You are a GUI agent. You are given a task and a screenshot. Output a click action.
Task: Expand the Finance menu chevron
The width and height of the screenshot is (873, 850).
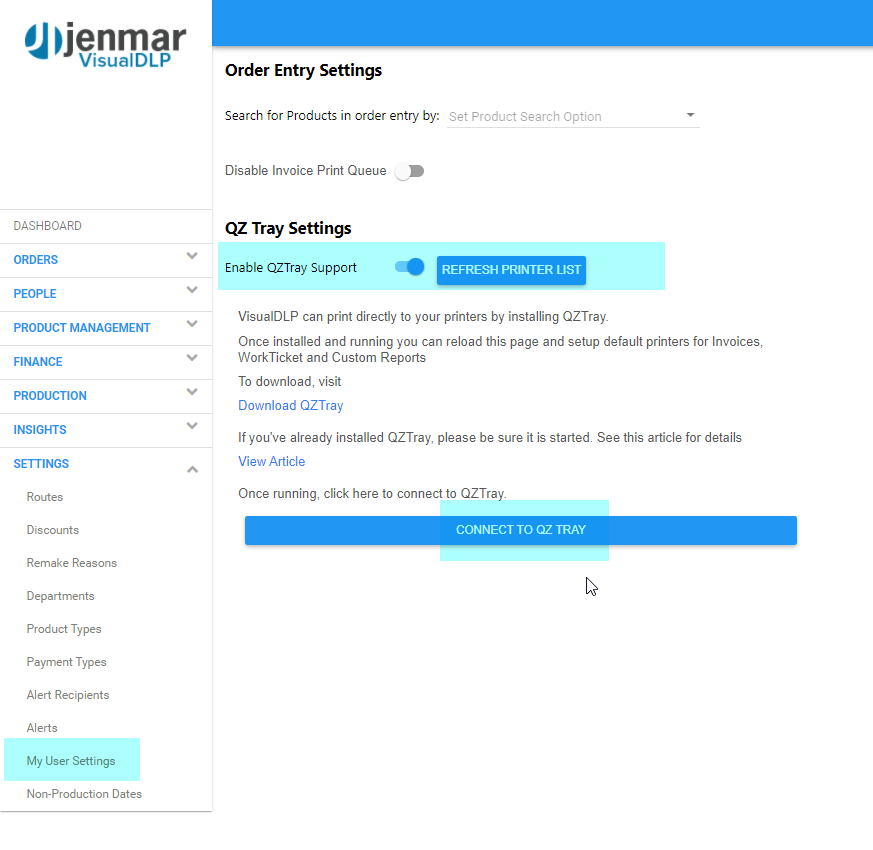pyautogui.click(x=192, y=358)
